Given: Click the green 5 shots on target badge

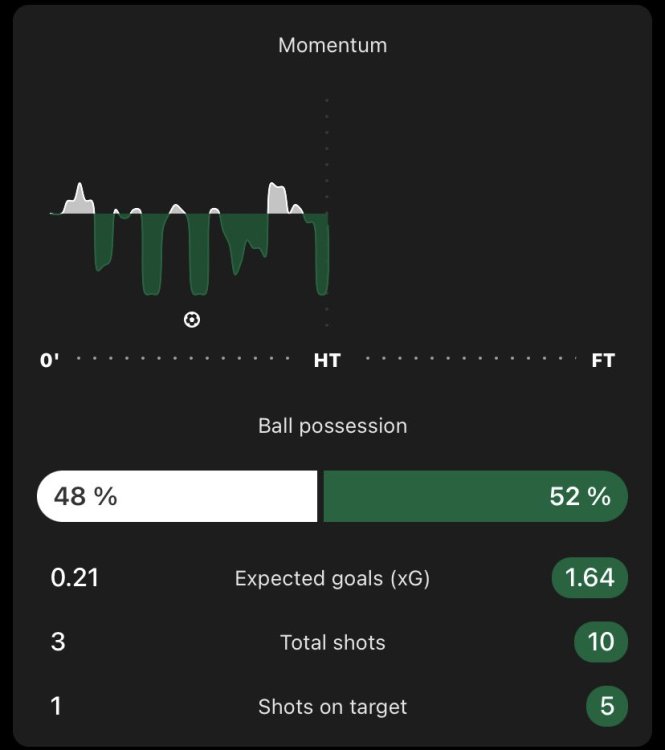Looking at the screenshot, I should pyautogui.click(x=607, y=706).
